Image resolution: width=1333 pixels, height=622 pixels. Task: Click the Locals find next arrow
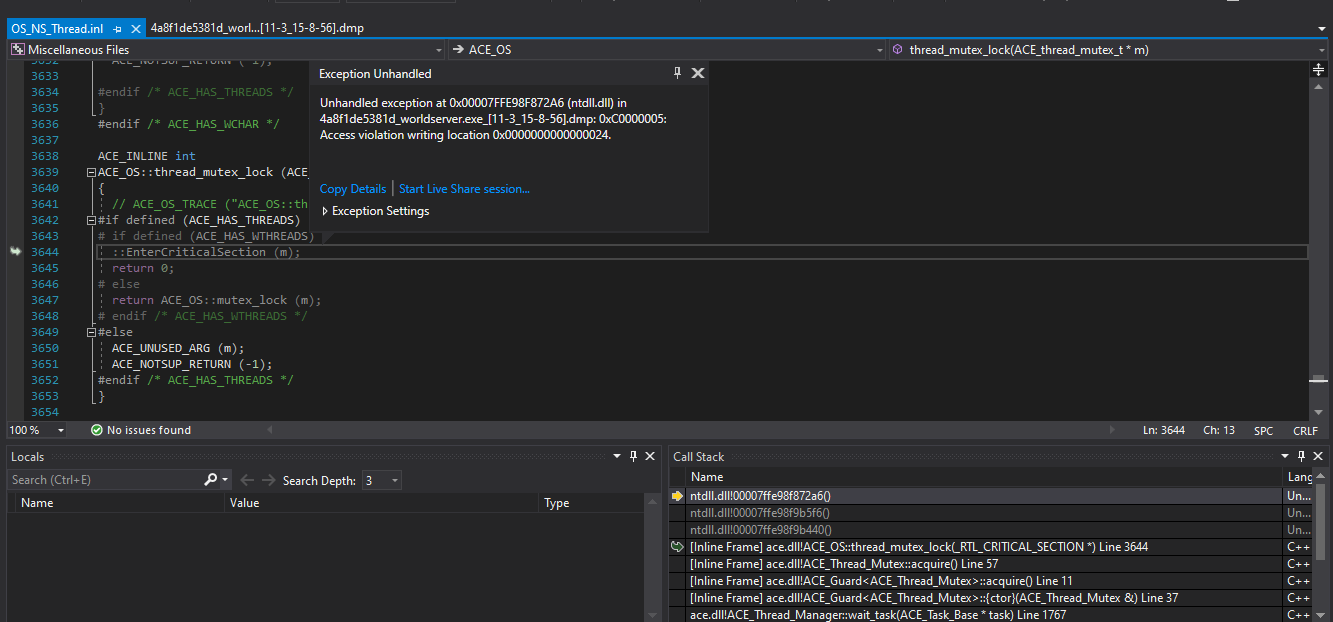269,480
